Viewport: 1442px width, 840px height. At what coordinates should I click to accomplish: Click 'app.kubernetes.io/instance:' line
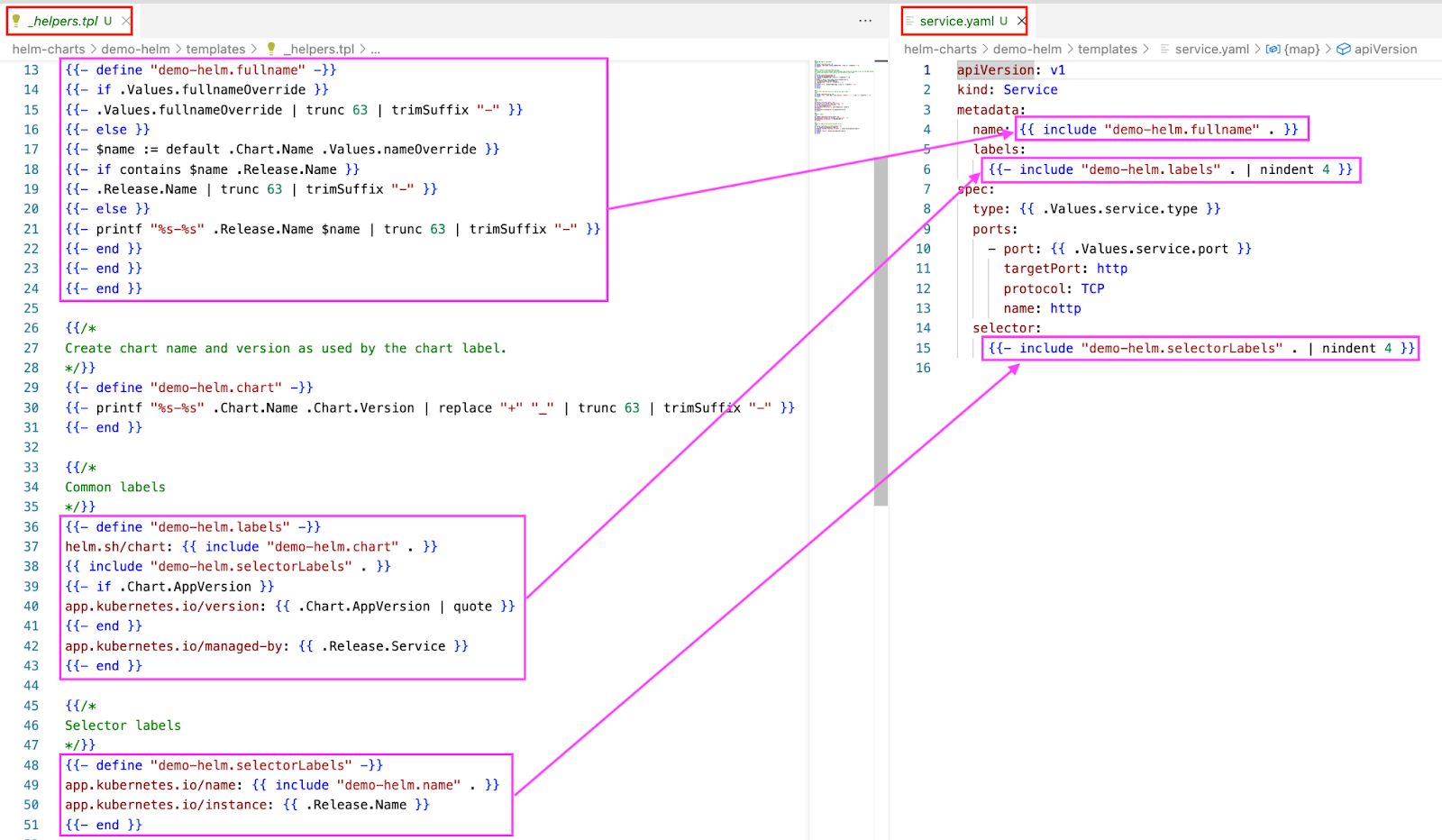point(247,805)
